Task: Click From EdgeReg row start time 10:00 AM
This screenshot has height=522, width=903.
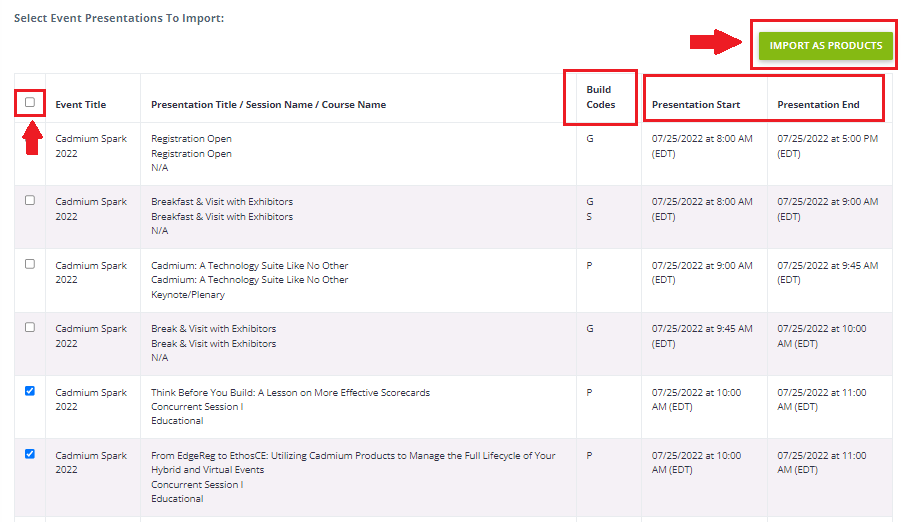Action: click(x=696, y=463)
